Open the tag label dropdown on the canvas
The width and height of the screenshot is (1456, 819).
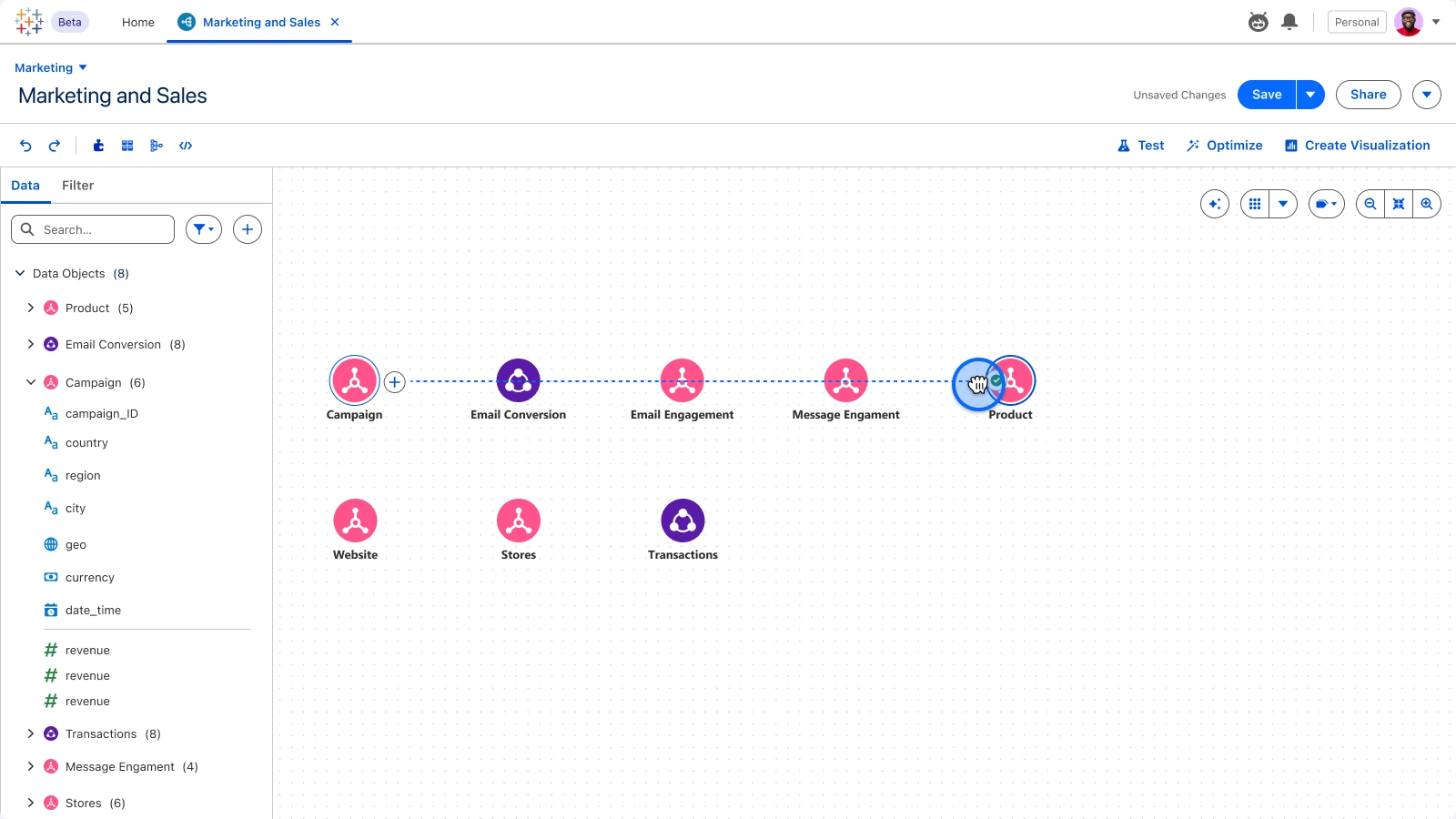pyautogui.click(x=1327, y=204)
